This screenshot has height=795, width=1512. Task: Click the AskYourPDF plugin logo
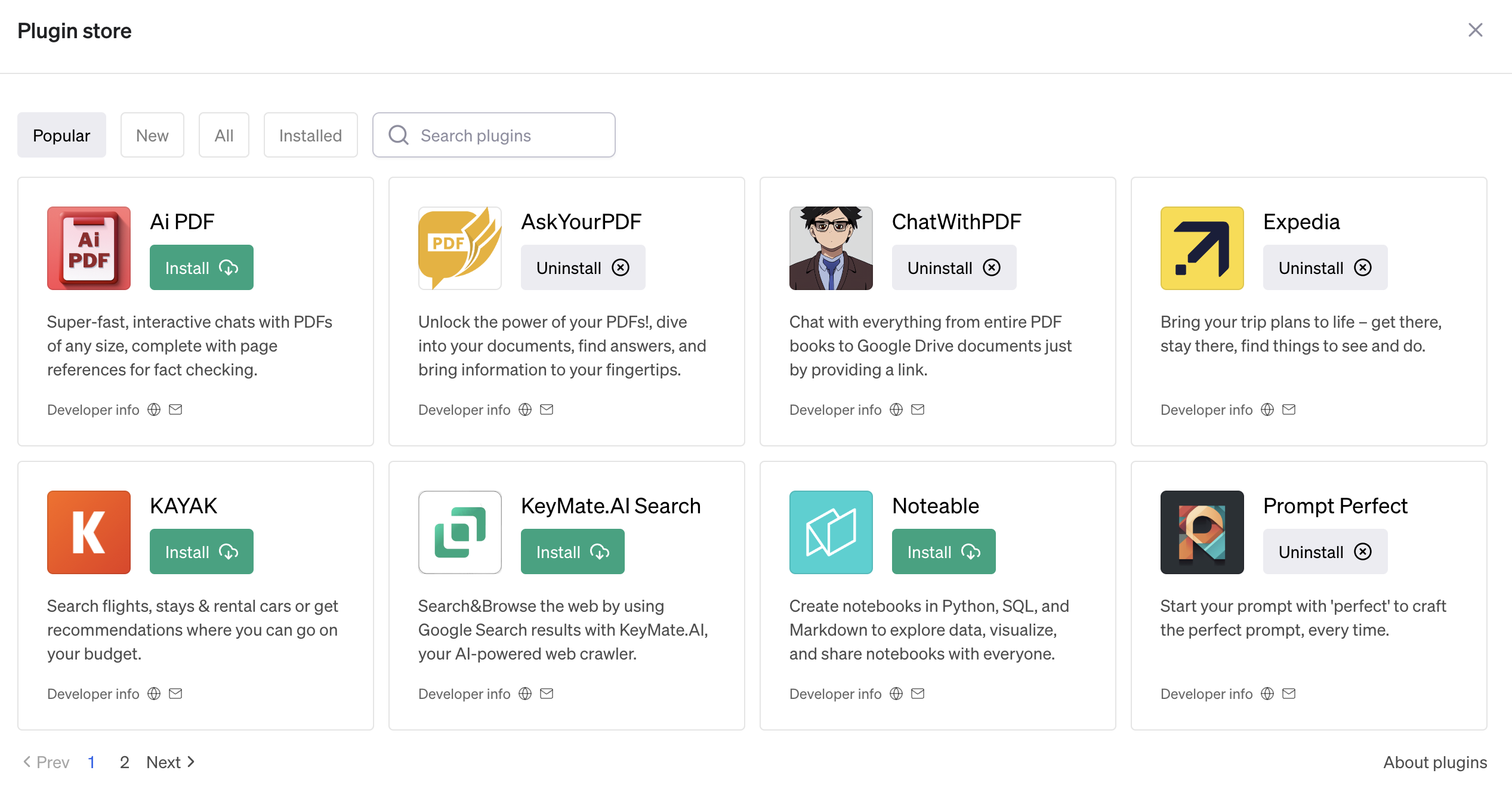(460, 248)
